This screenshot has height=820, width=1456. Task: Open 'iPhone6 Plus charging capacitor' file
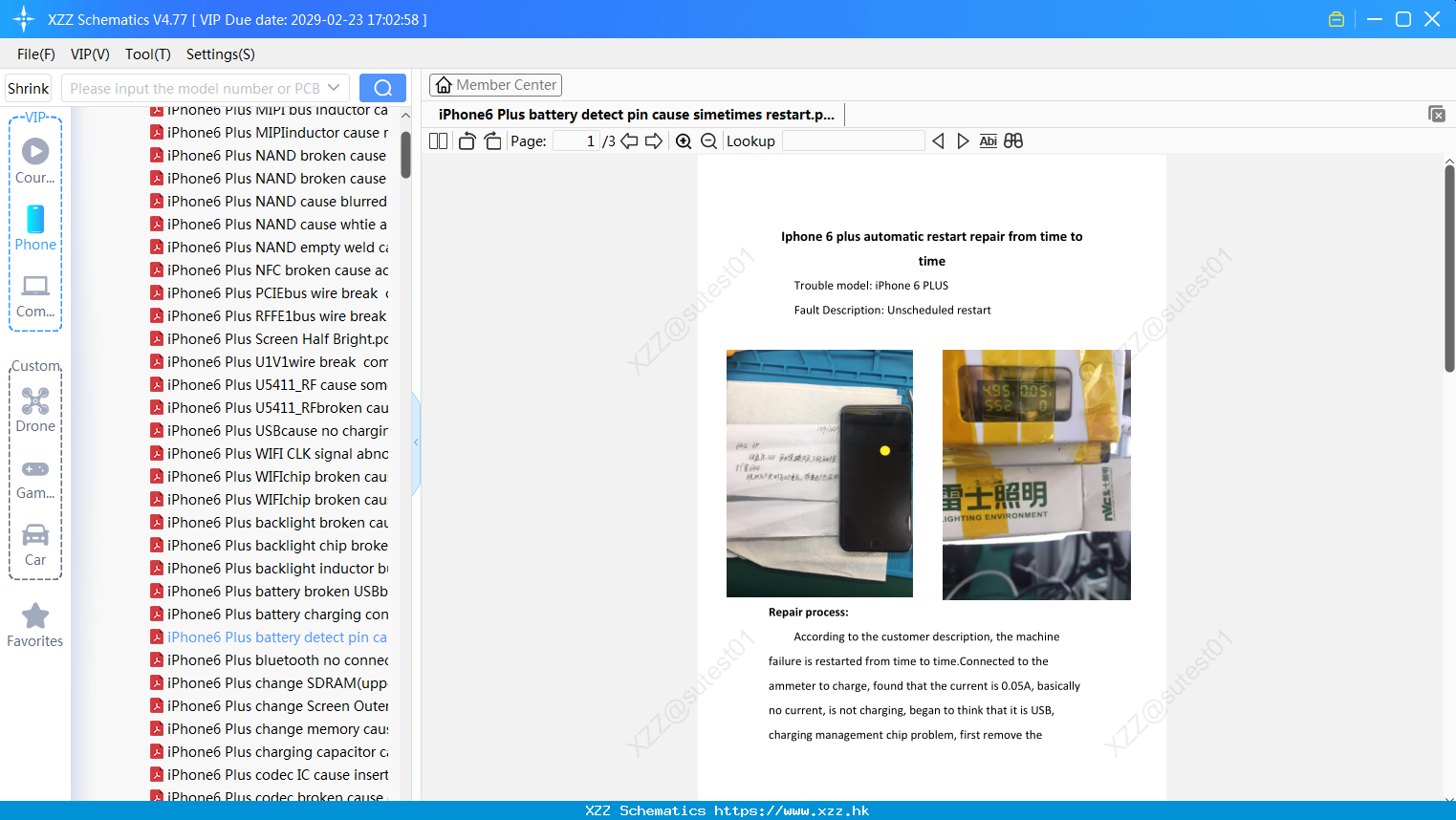pos(270,752)
